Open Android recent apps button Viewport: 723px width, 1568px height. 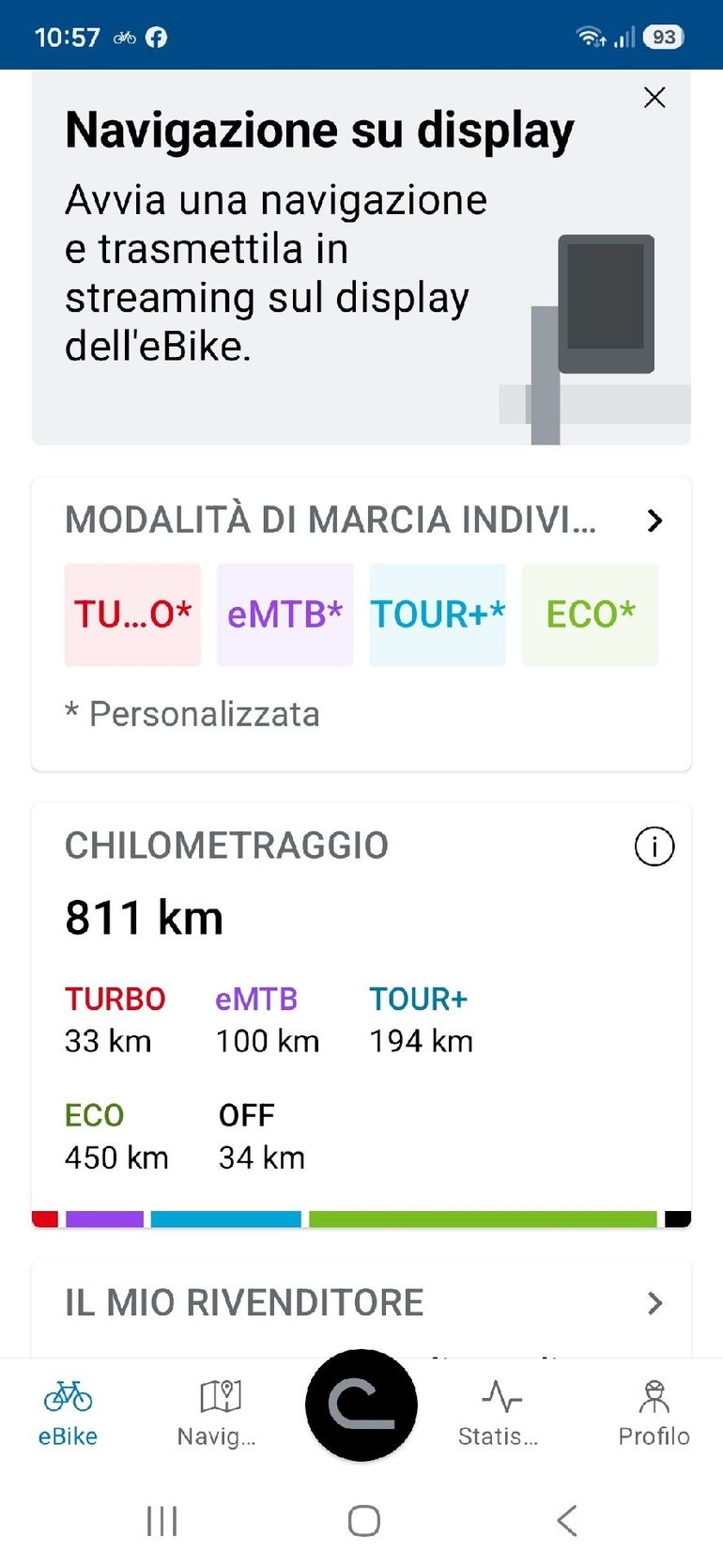click(162, 1520)
